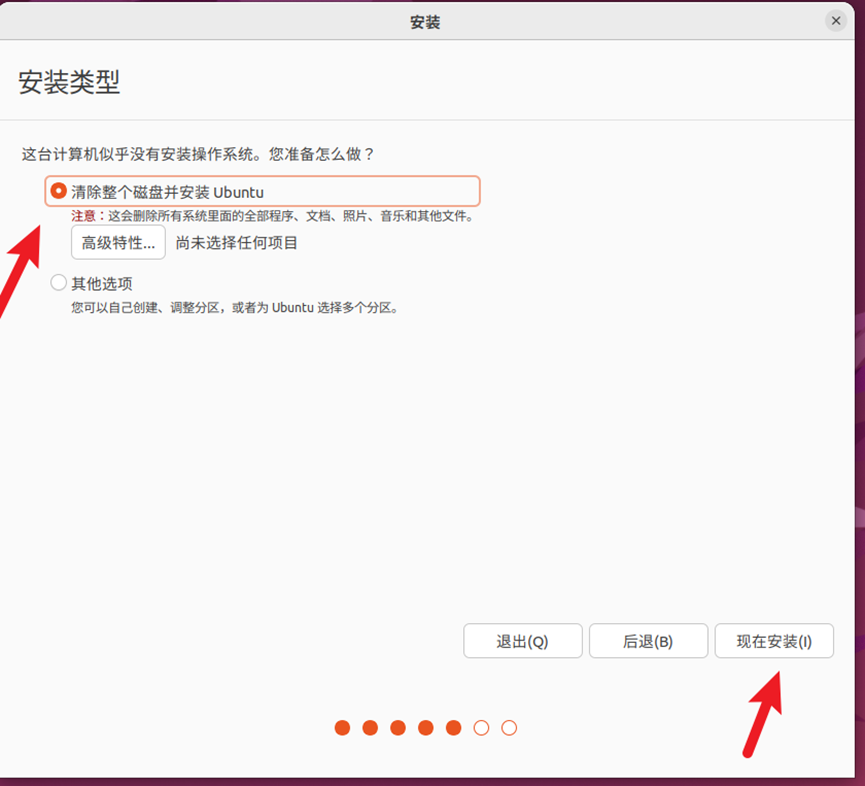Click the question text 这台计算机似乎没有安装操作系统
Screen dimensions: 865x786
pyautogui.click(x=141, y=154)
